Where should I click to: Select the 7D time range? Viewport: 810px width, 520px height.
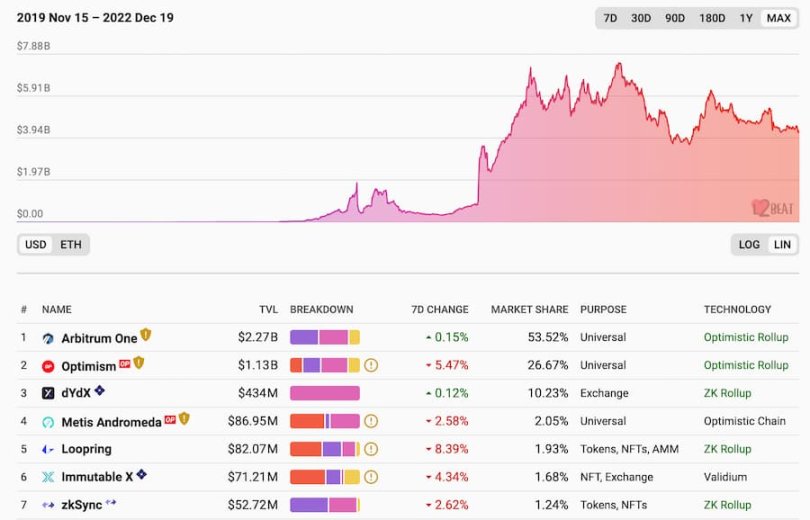611,19
